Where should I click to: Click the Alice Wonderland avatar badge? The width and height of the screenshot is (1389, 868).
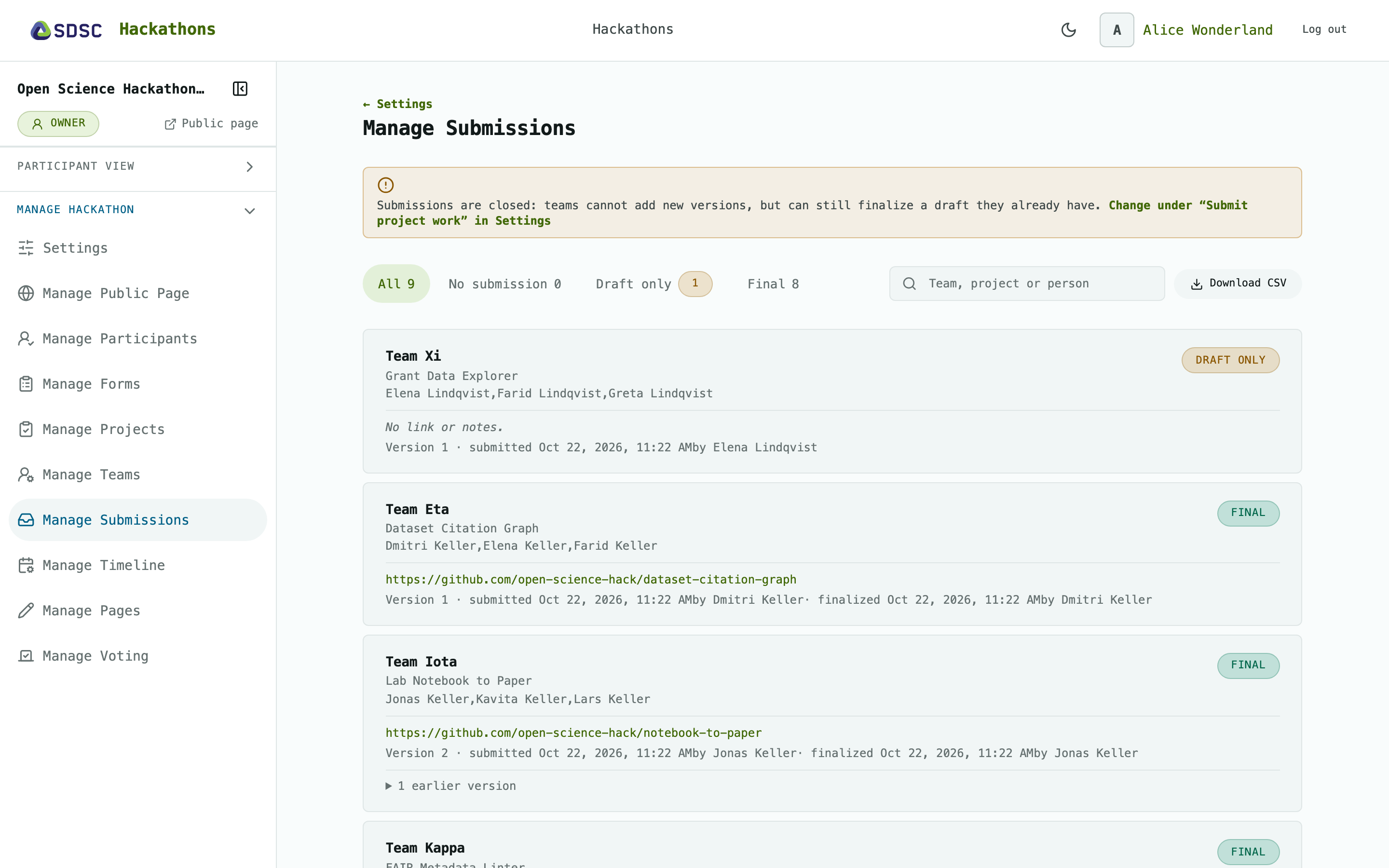pyautogui.click(x=1117, y=30)
